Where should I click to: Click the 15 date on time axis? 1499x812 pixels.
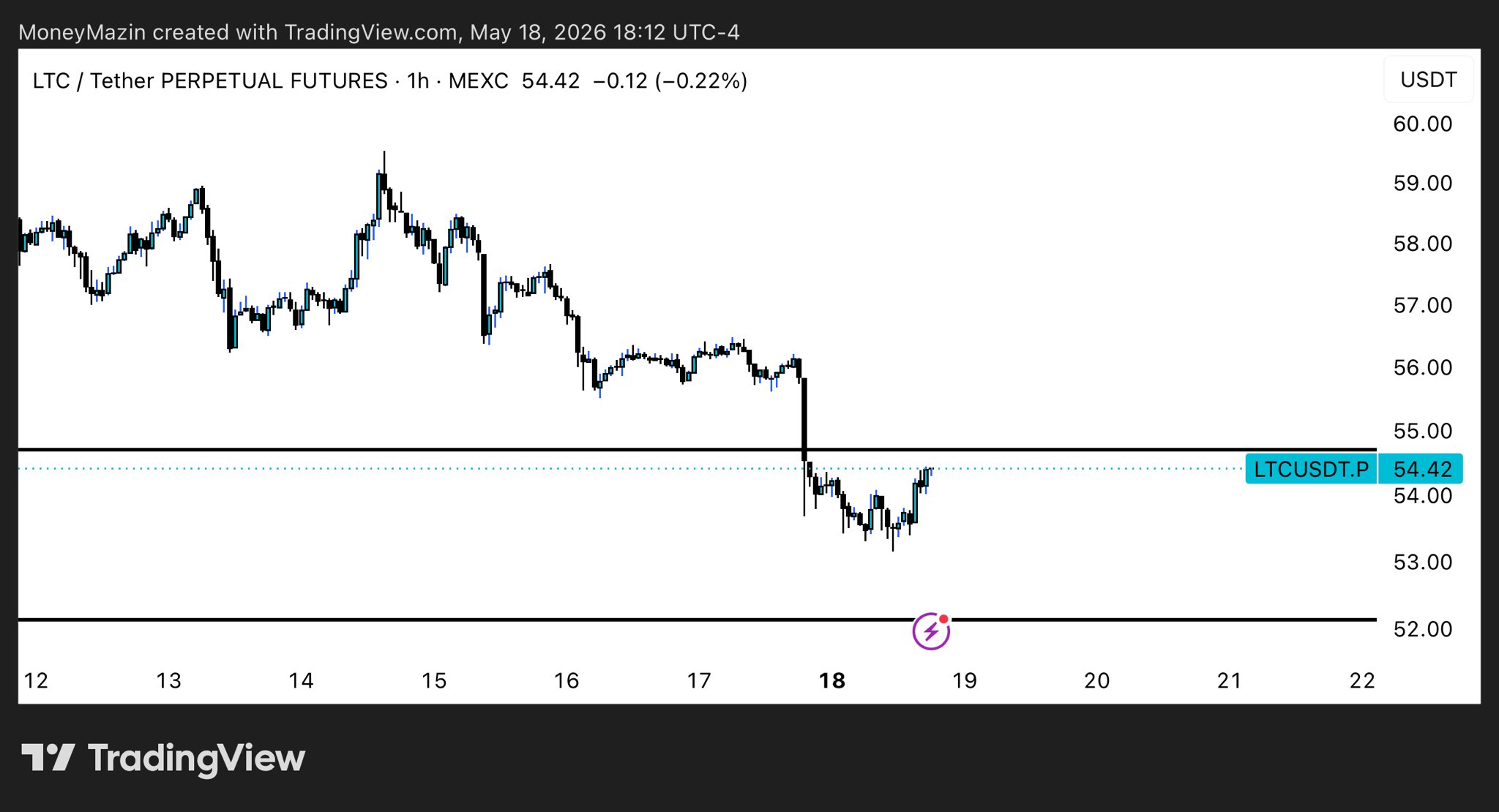tap(434, 681)
